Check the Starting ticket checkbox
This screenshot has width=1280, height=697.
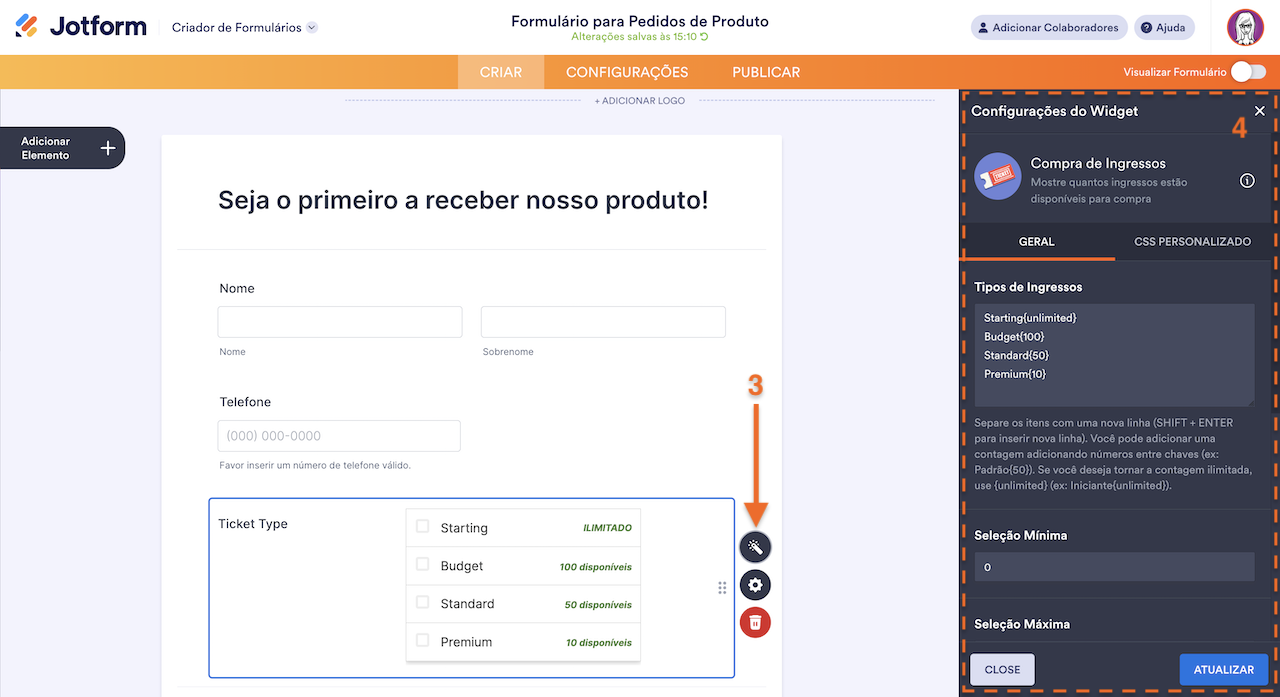pyautogui.click(x=421, y=526)
